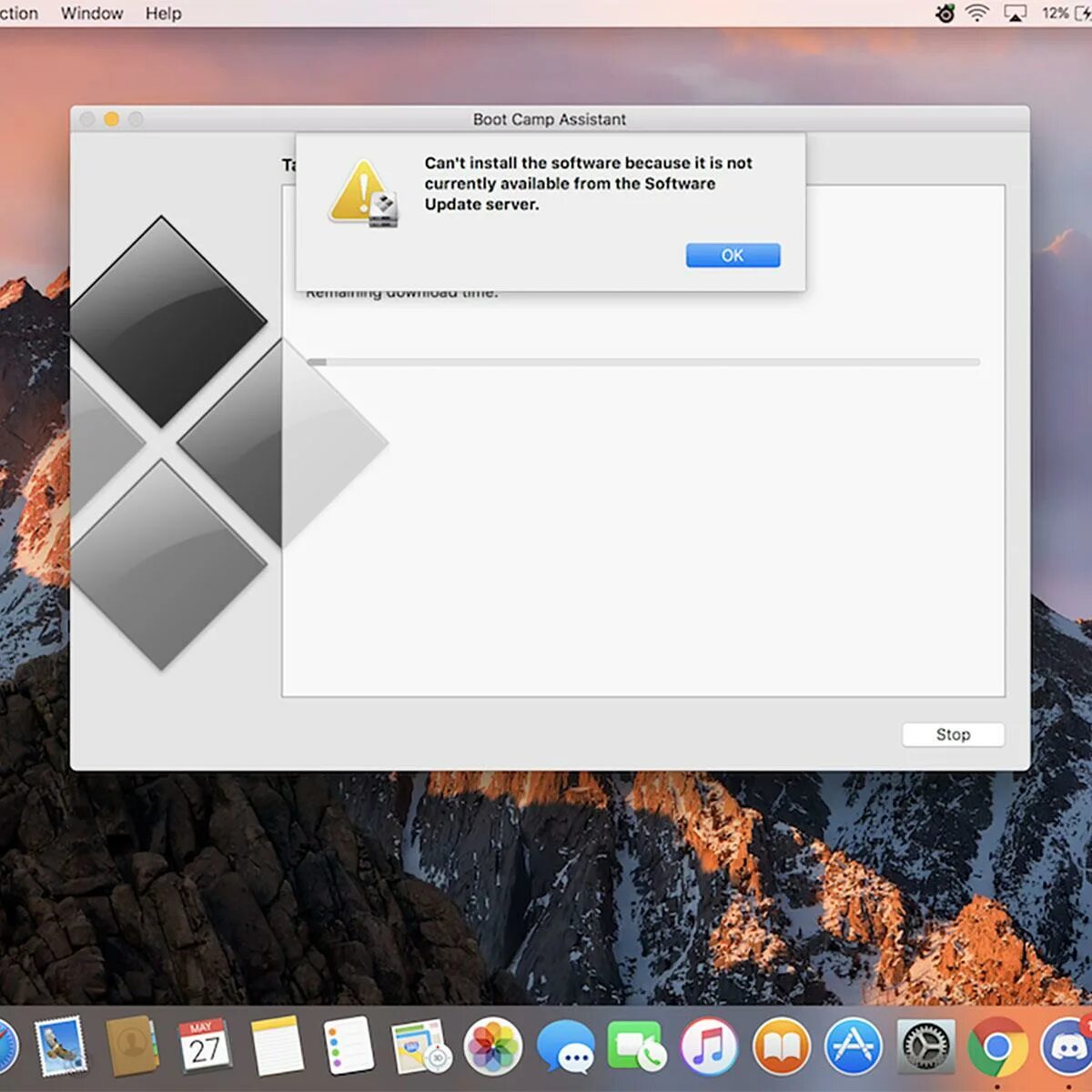Click the "Can't install the software" error message

coord(588,184)
